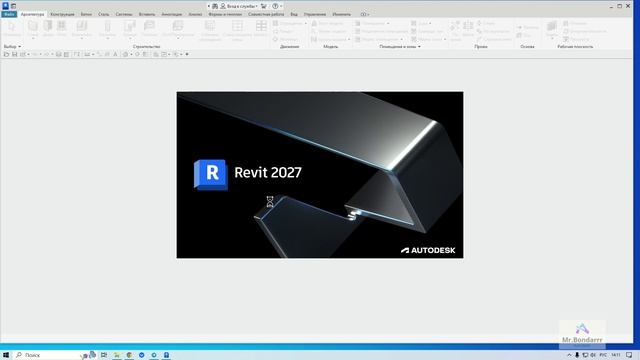
Task: Open Task View on the taskbar
Action: pyautogui.click(x=104, y=355)
